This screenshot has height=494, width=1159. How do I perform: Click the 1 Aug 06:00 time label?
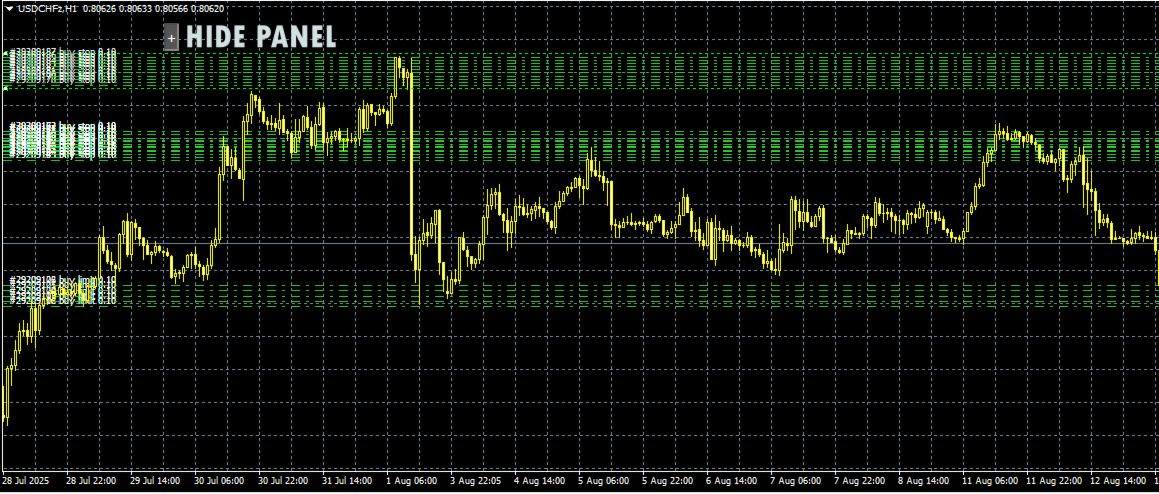point(411,481)
